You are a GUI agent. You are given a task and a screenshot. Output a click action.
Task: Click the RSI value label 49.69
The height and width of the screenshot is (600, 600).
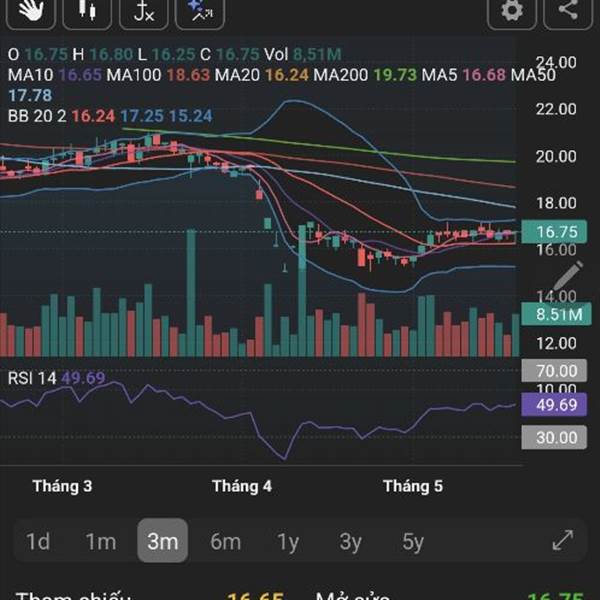(x=554, y=404)
